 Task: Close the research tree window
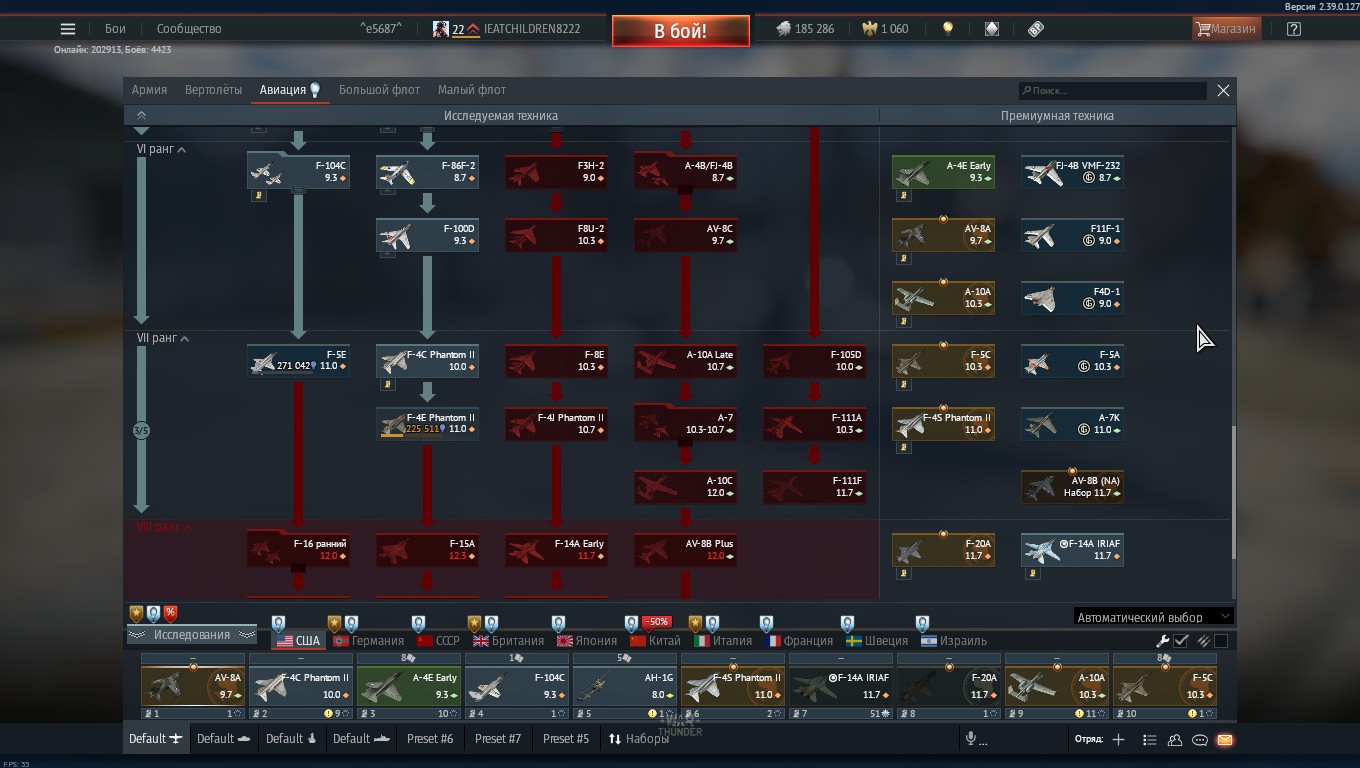point(1223,91)
